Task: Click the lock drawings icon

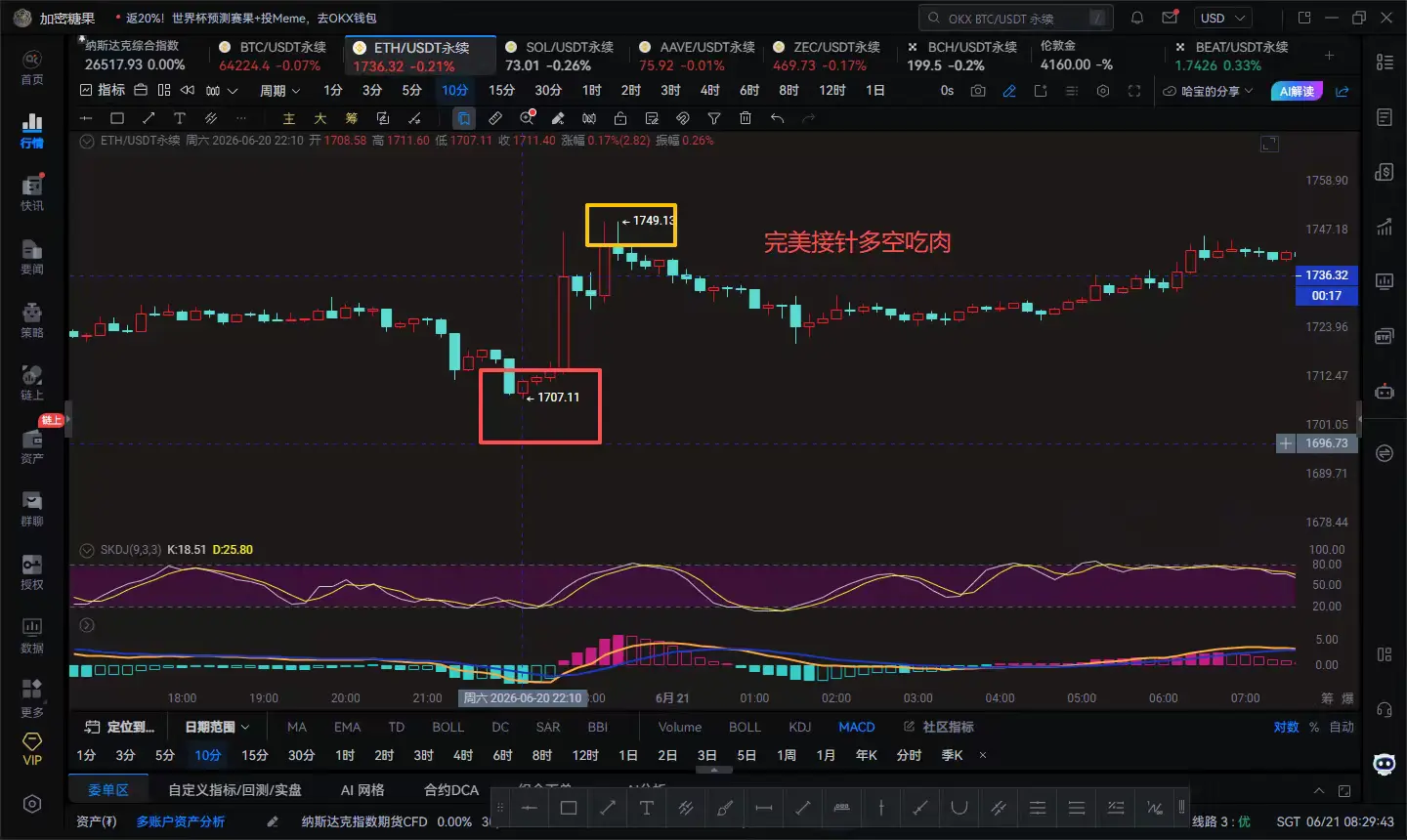Action: point(620,118)
